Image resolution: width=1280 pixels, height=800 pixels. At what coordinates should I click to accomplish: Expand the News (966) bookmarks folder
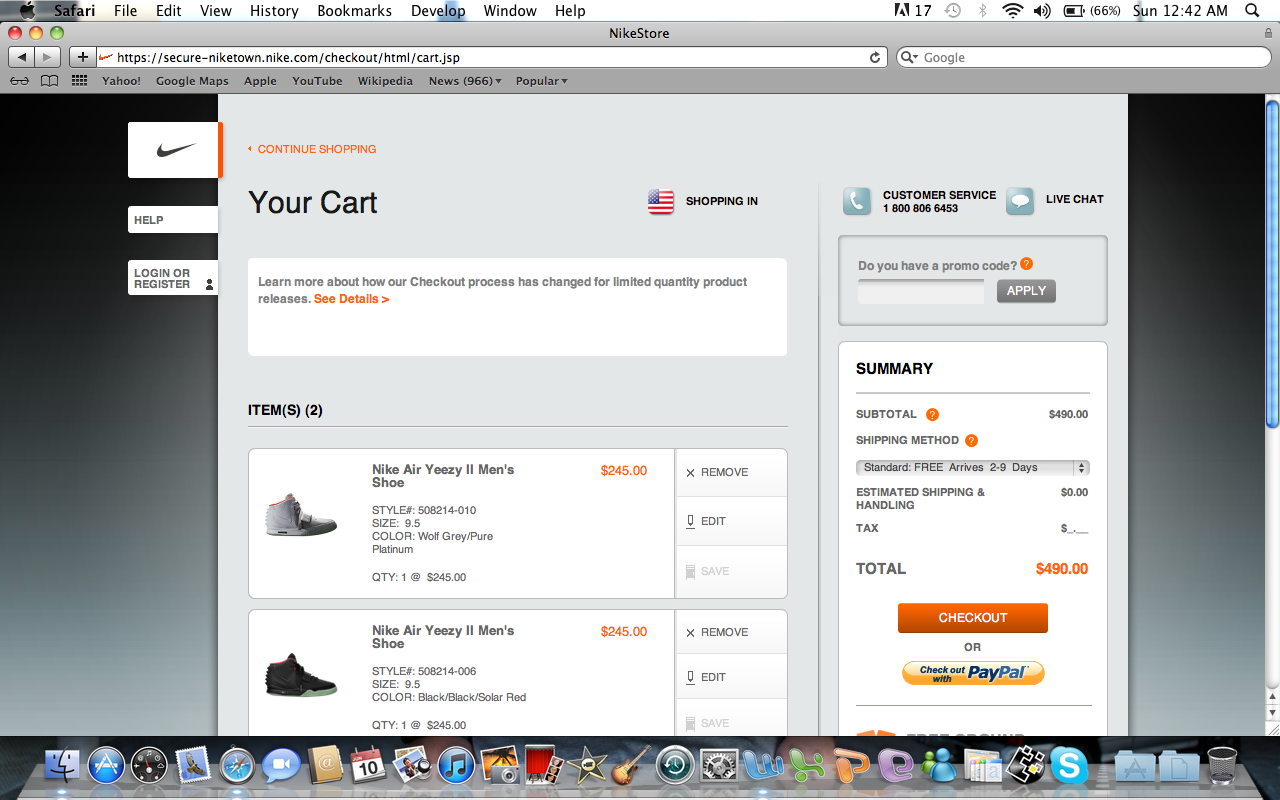[x=465, y=81]
